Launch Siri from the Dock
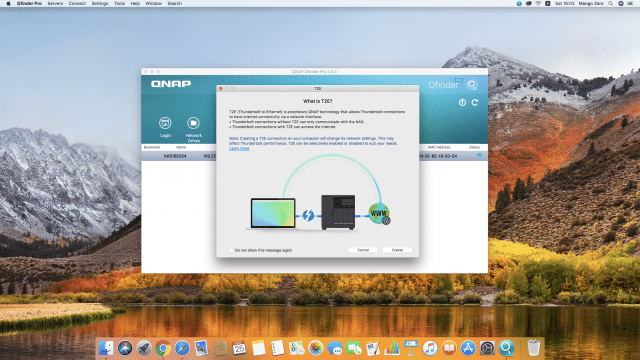The image size is (640, 360). [125, 348]
